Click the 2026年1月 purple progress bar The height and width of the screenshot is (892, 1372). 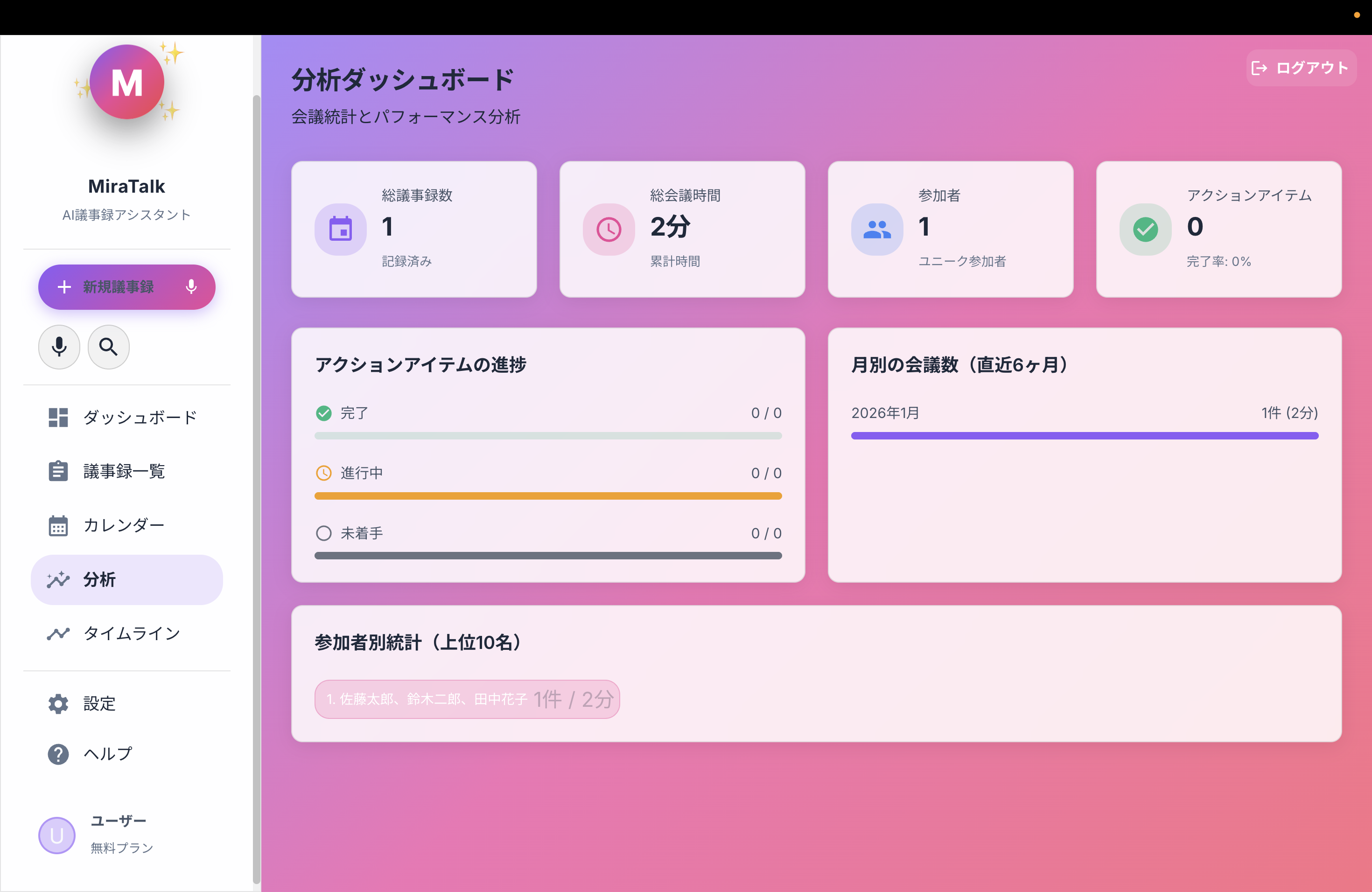point(1085,436)
